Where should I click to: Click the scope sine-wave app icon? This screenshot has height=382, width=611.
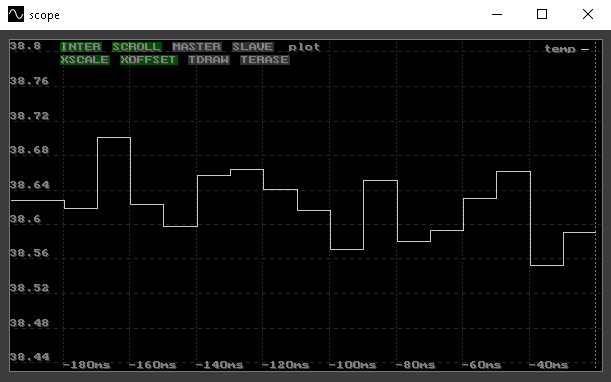click(16, 15)
